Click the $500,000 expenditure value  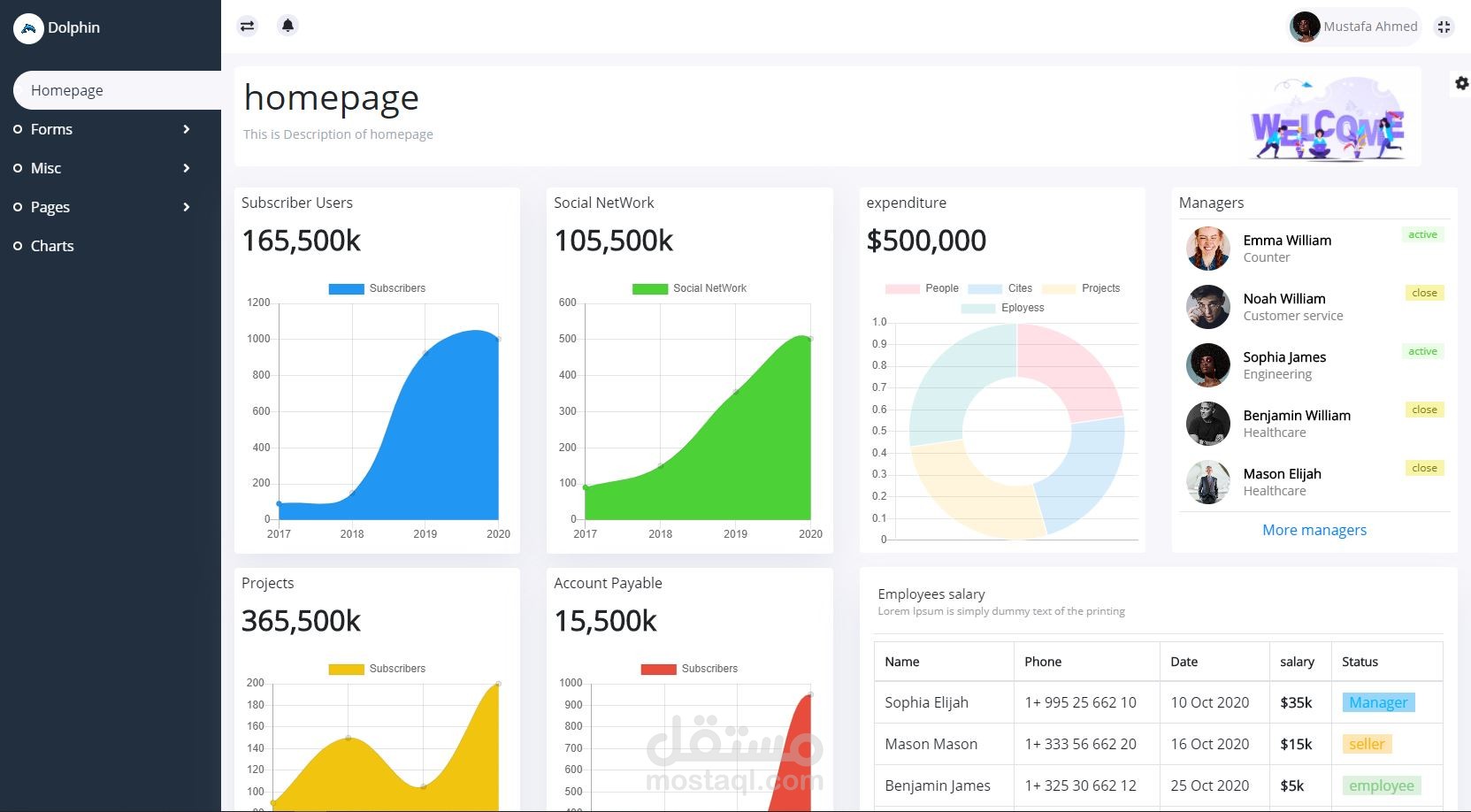(925, 241)
